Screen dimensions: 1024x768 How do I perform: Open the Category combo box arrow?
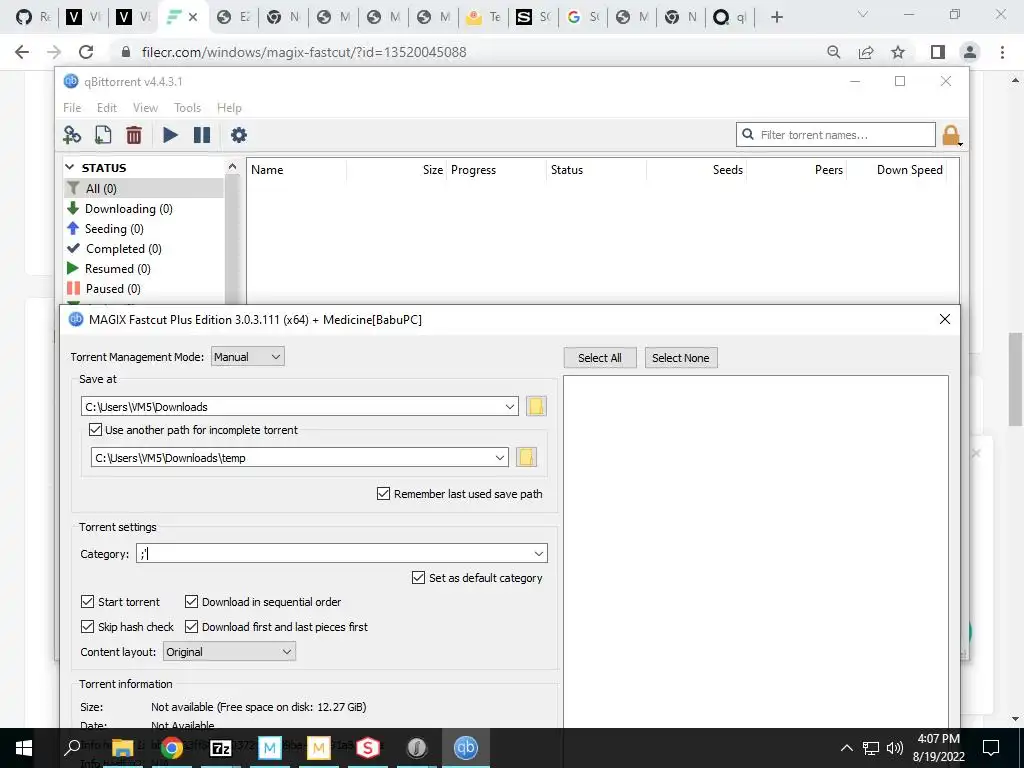[x=539, y=553]
